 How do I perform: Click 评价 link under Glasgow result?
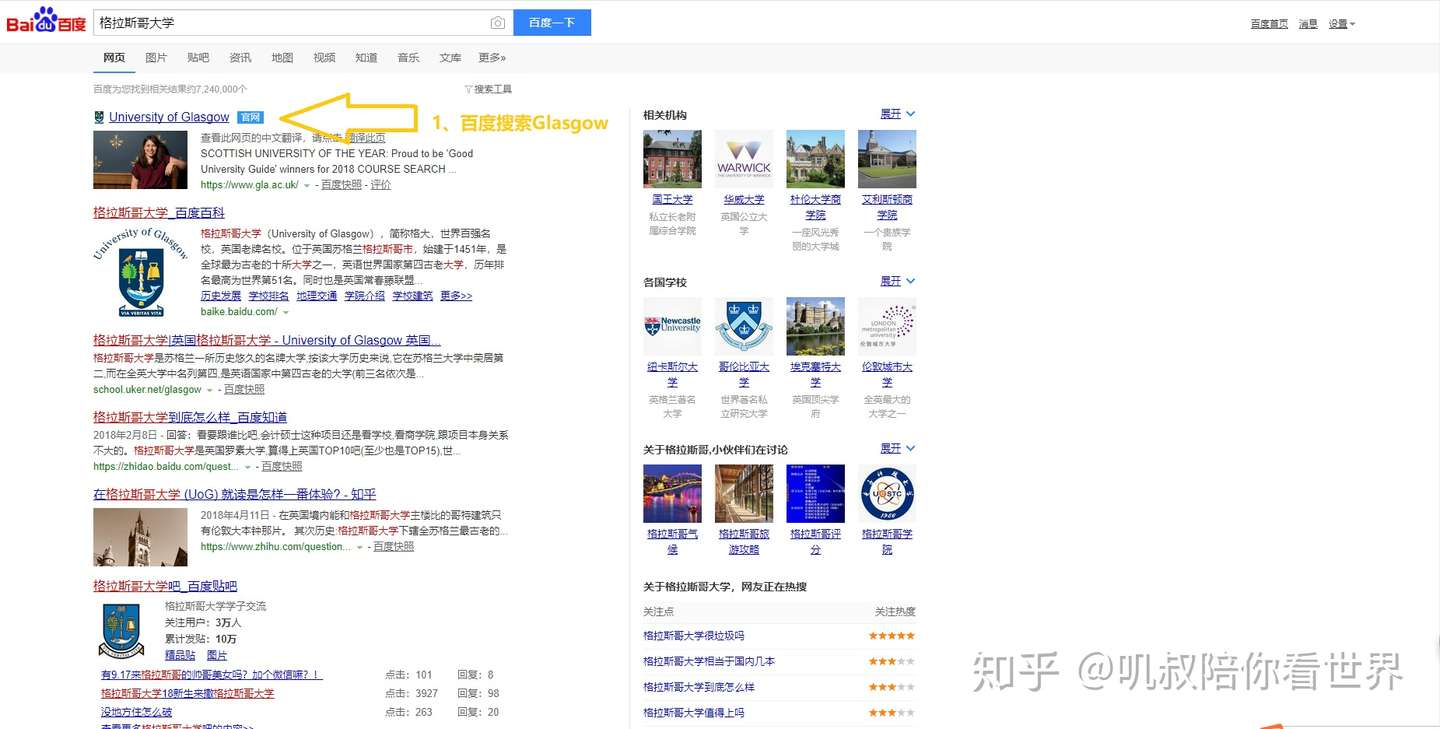point(381,185)
